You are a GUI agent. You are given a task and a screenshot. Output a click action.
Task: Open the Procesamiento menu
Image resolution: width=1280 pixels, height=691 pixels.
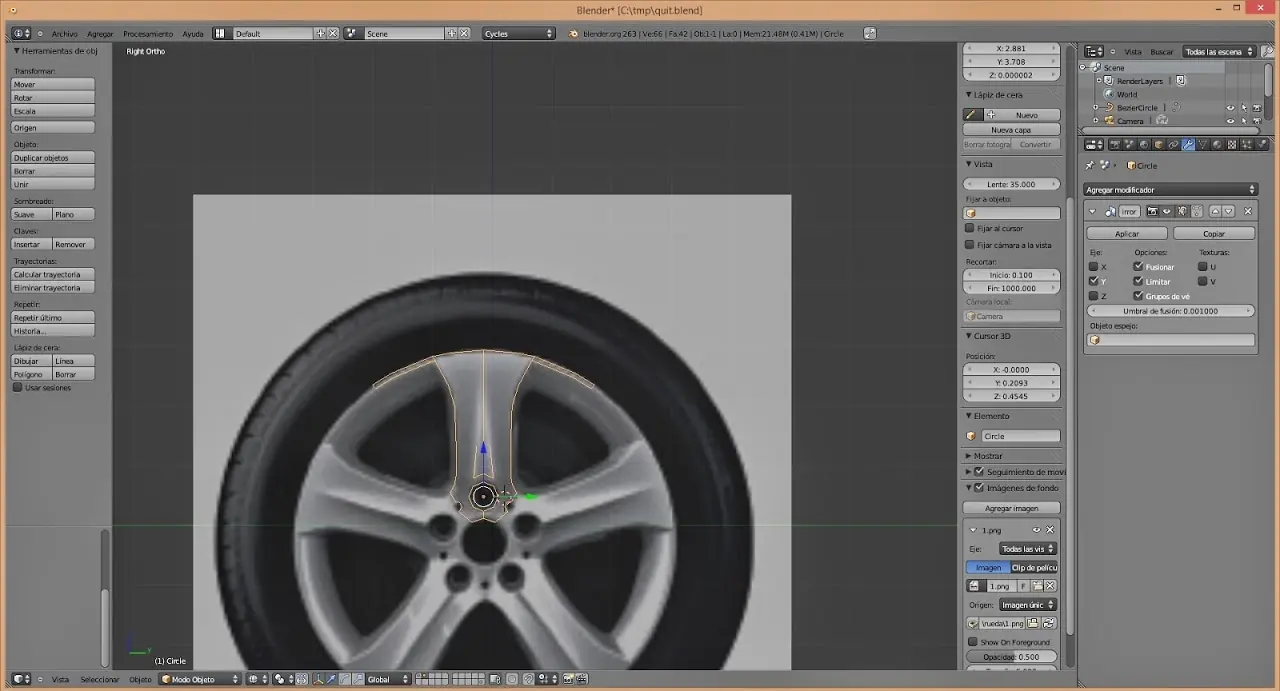[x=148, y=34]
